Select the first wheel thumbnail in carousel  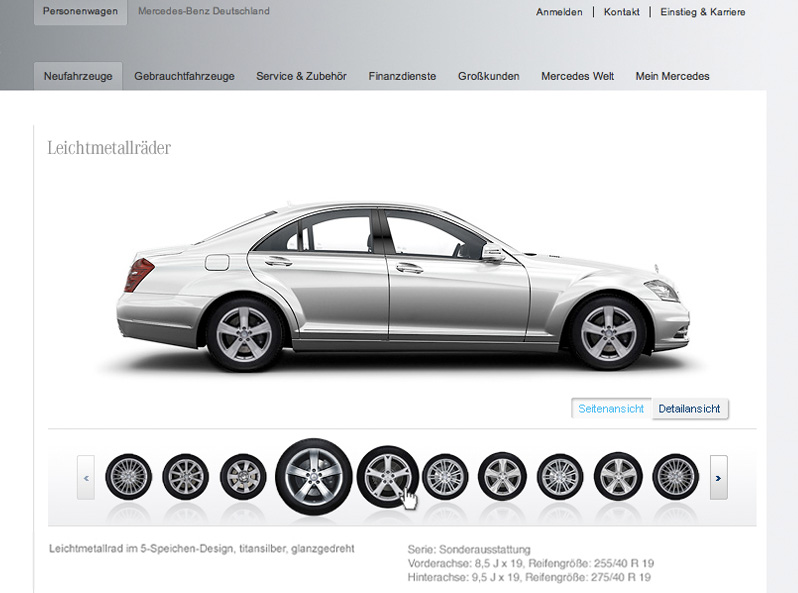click(x=128, y=477)
